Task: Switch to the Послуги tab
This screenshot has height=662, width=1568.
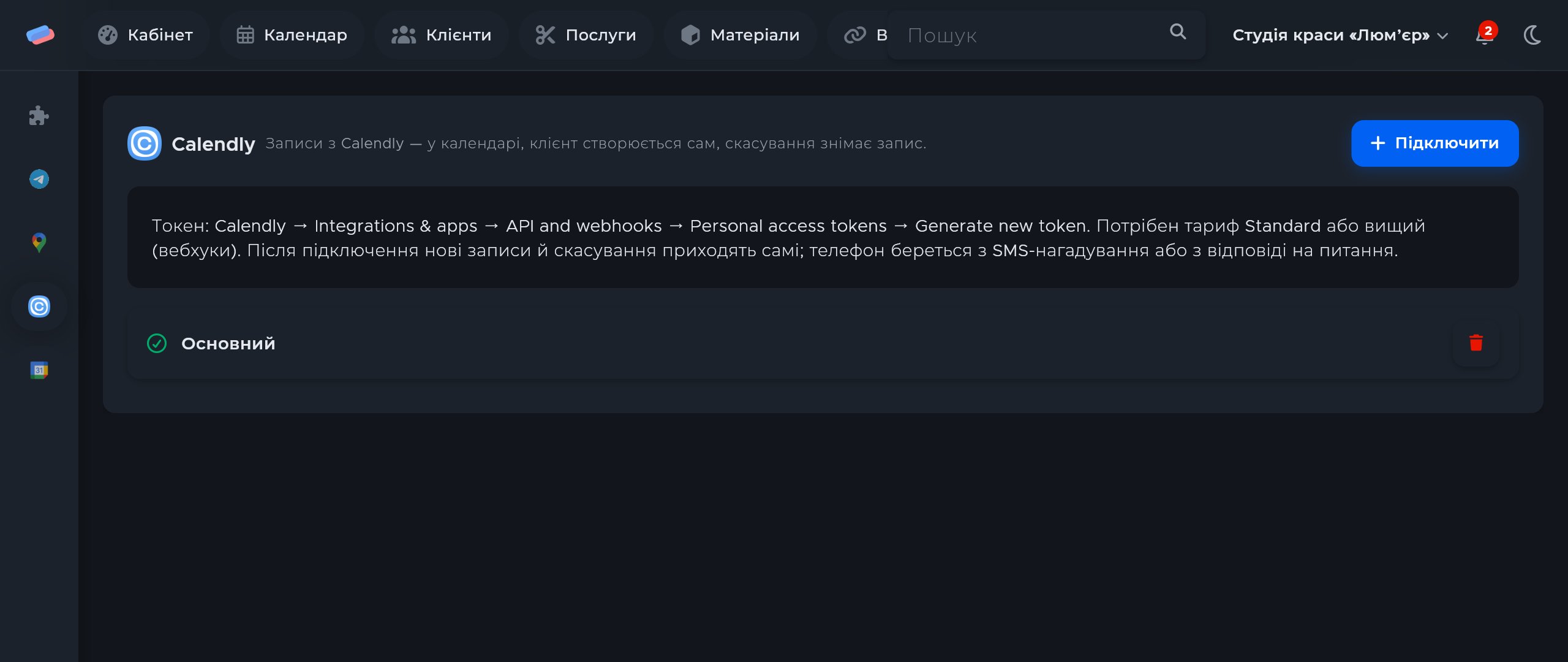Action: tap(586, 35)
